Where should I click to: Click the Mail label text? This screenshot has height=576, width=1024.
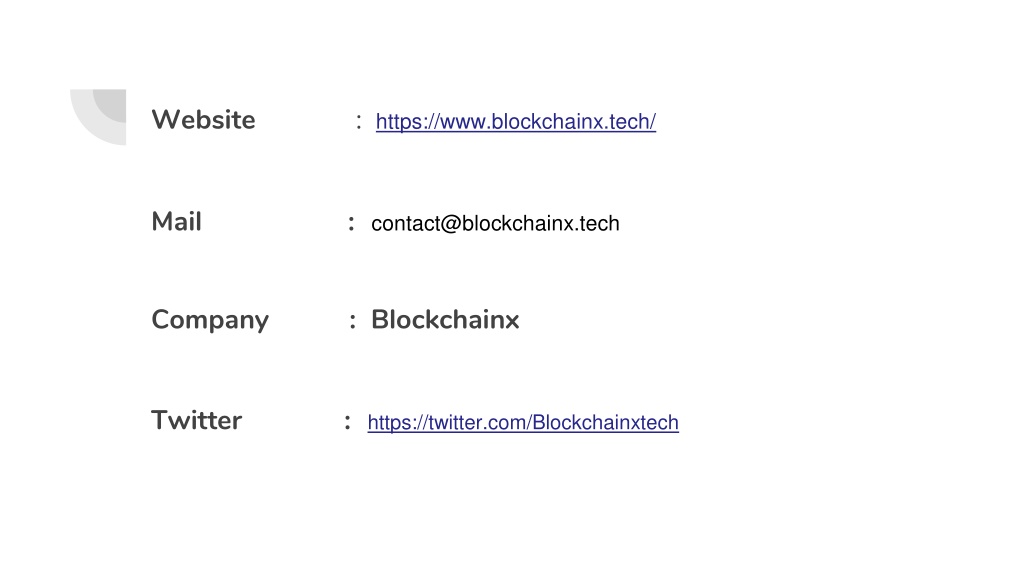(x=176, y=221)
